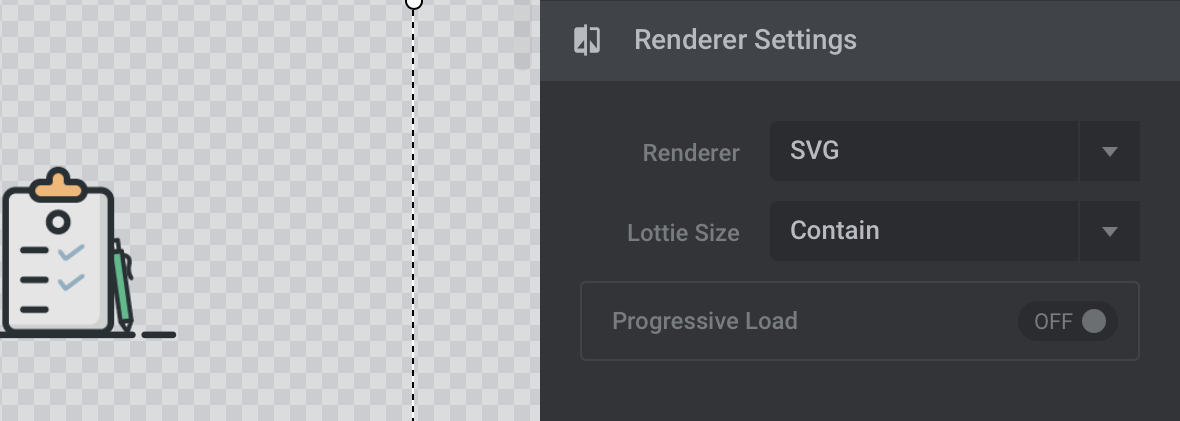This screenshot has width=1180, height=421.
Task: Click the Lottie Size label text
Action: click(x=683, y=233)
